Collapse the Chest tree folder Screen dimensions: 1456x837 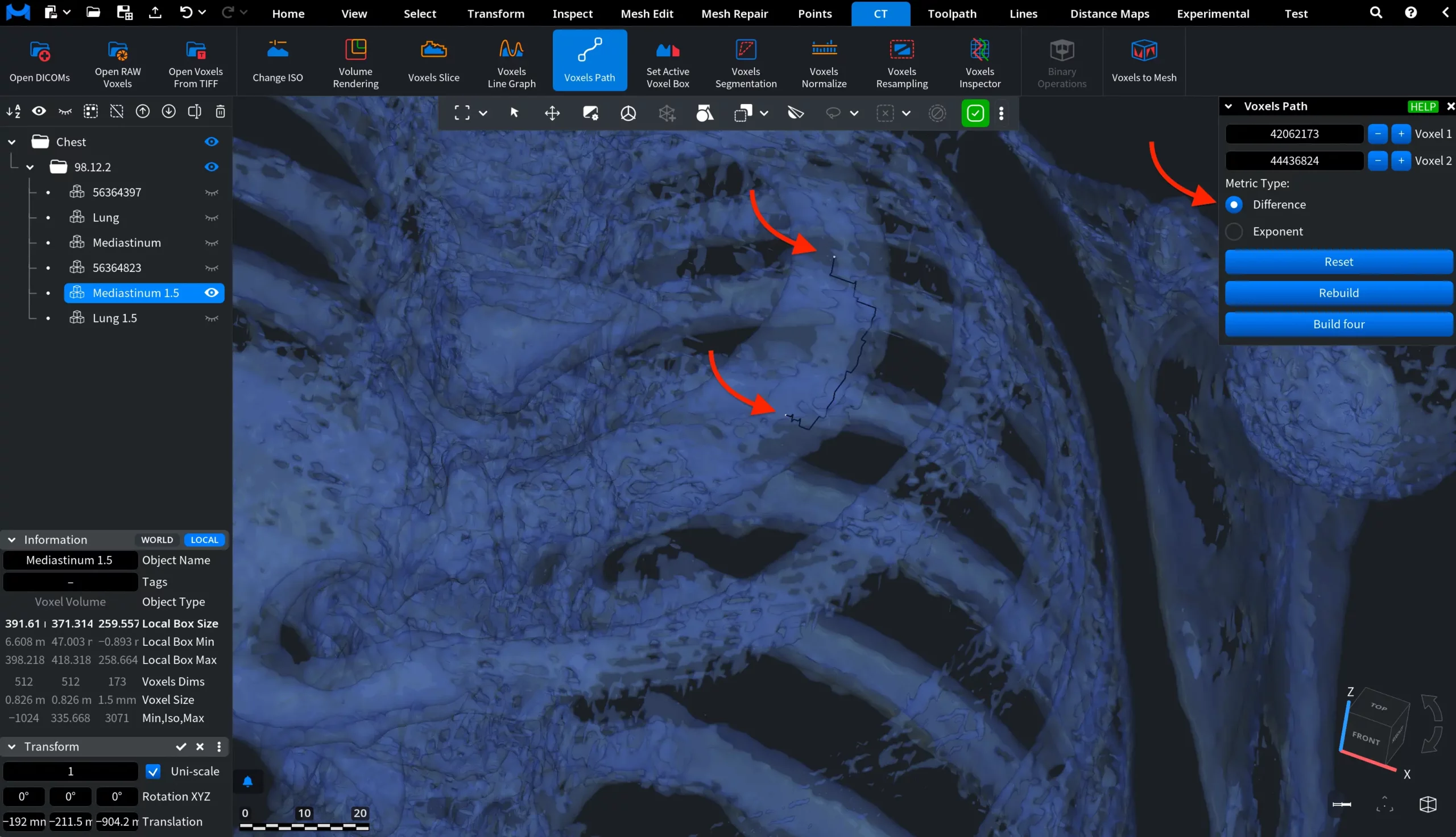pyautogui.click(x=11, y=142)
